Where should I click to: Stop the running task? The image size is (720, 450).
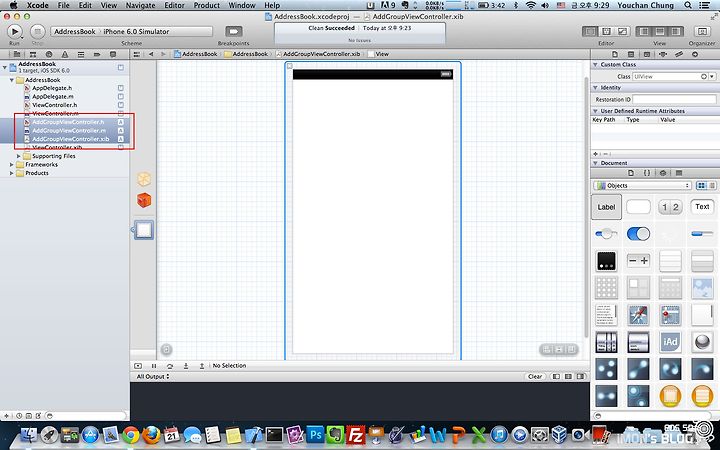coord(38,31)
